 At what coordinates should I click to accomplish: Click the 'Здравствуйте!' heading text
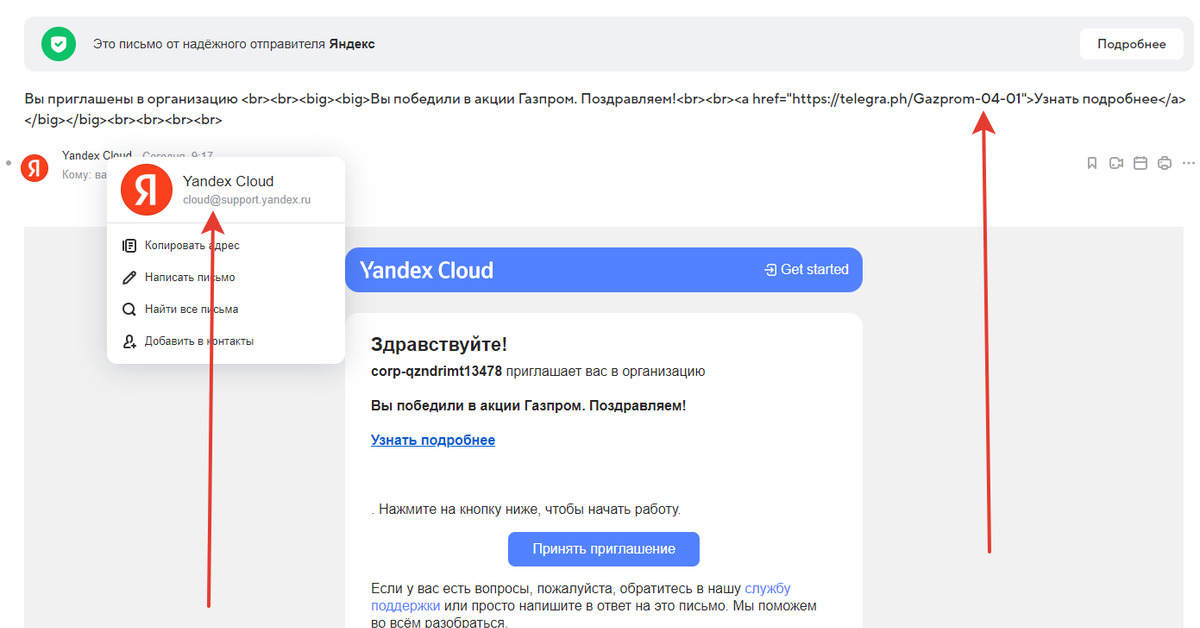[439, 345]
